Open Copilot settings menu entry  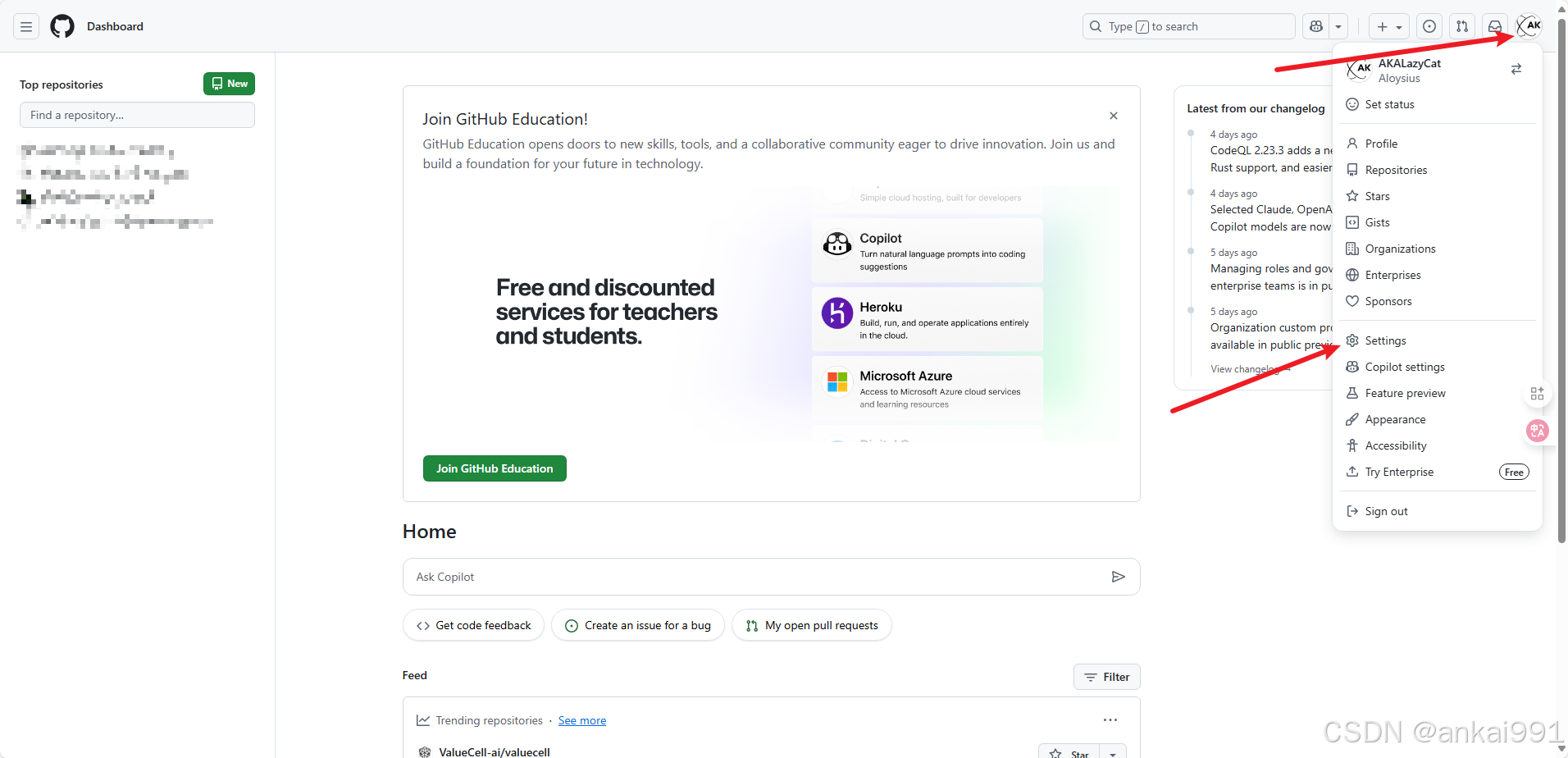[x=1438, y=367]
